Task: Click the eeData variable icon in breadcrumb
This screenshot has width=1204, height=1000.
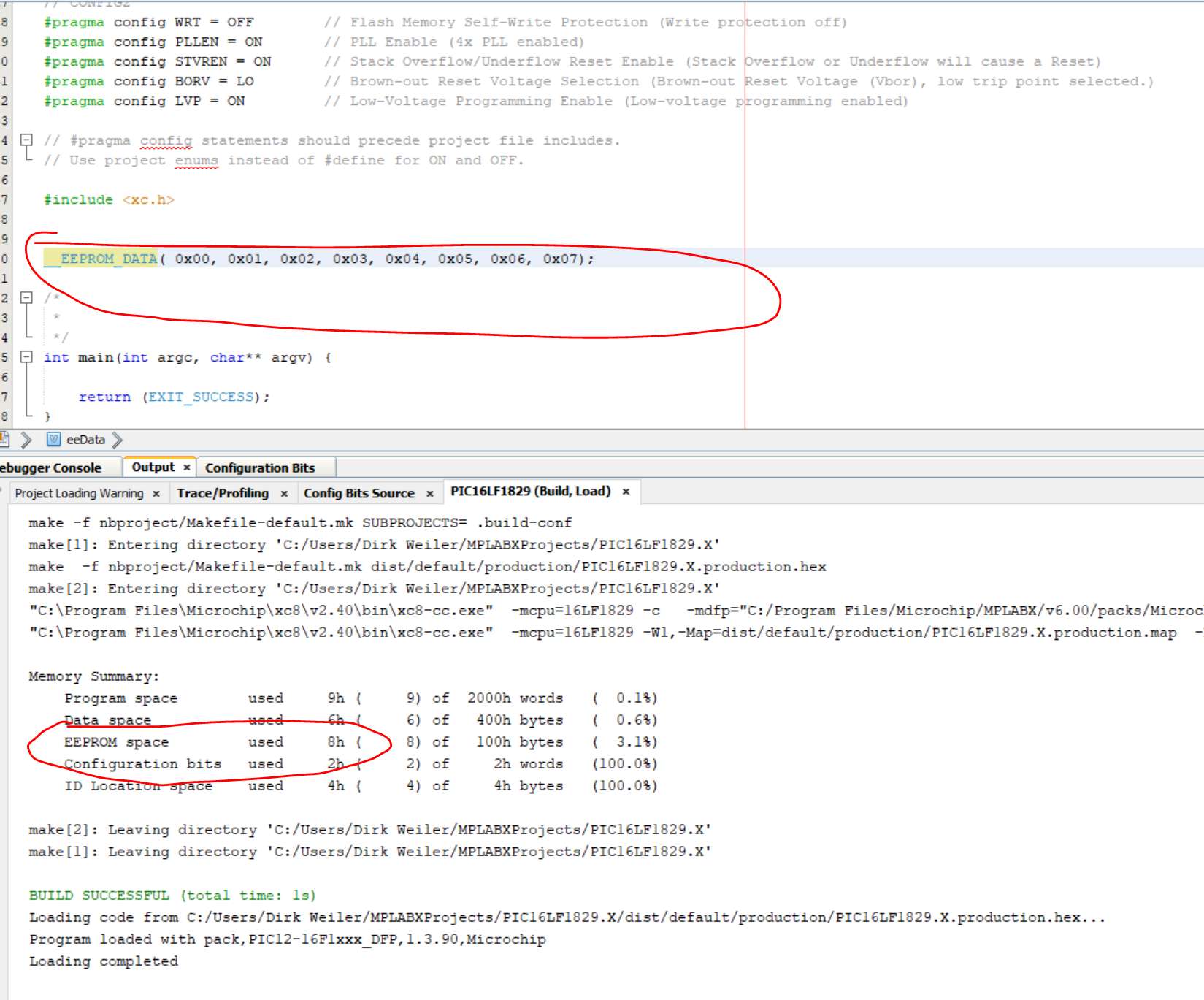Action: (53, 439)
